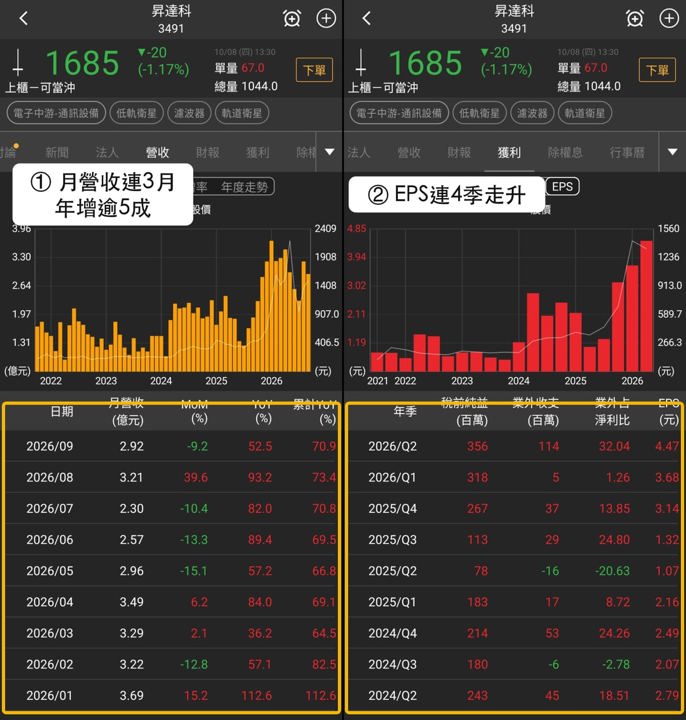Open 法人 tab in right panel

(359, 152)
